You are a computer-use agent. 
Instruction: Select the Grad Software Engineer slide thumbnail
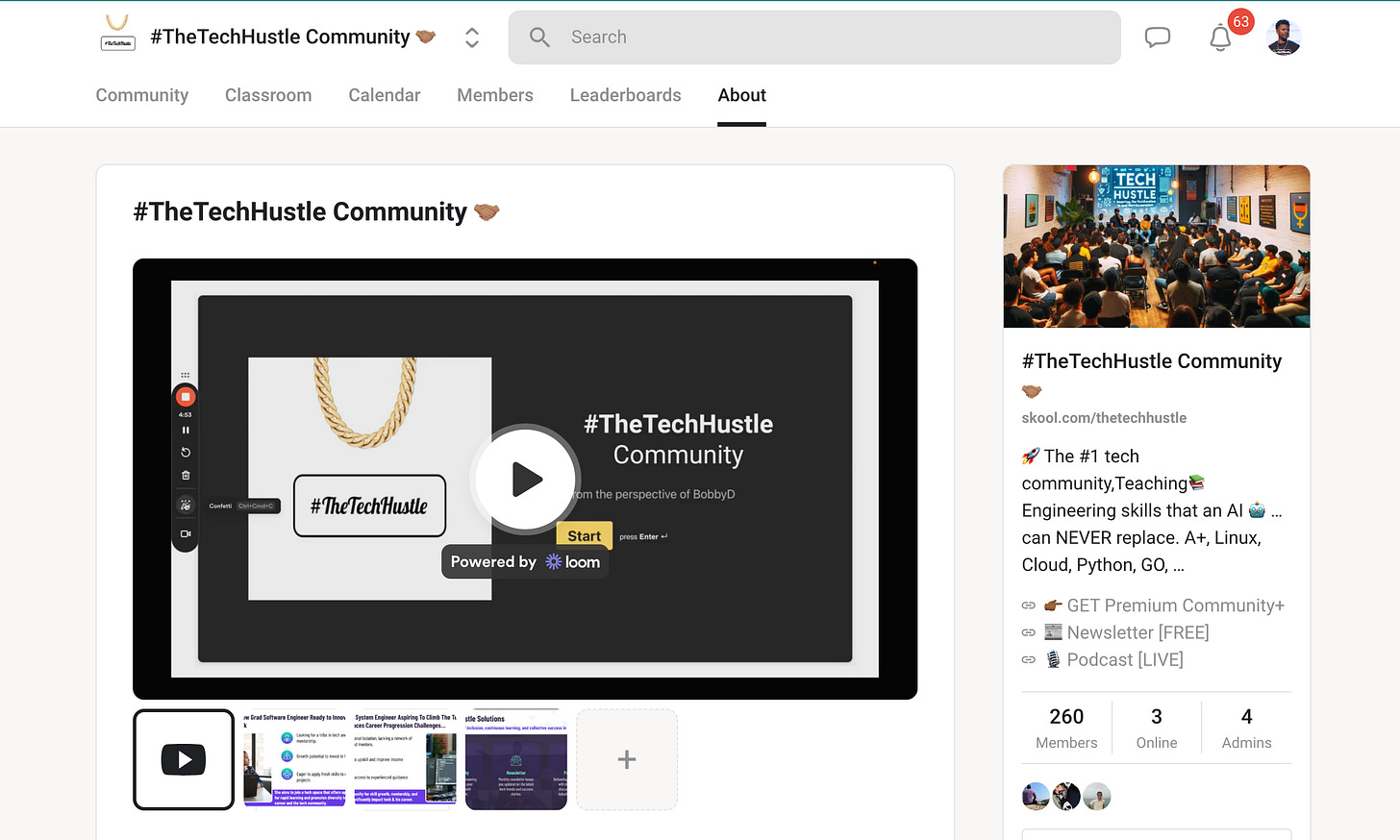tap(294, 759)
